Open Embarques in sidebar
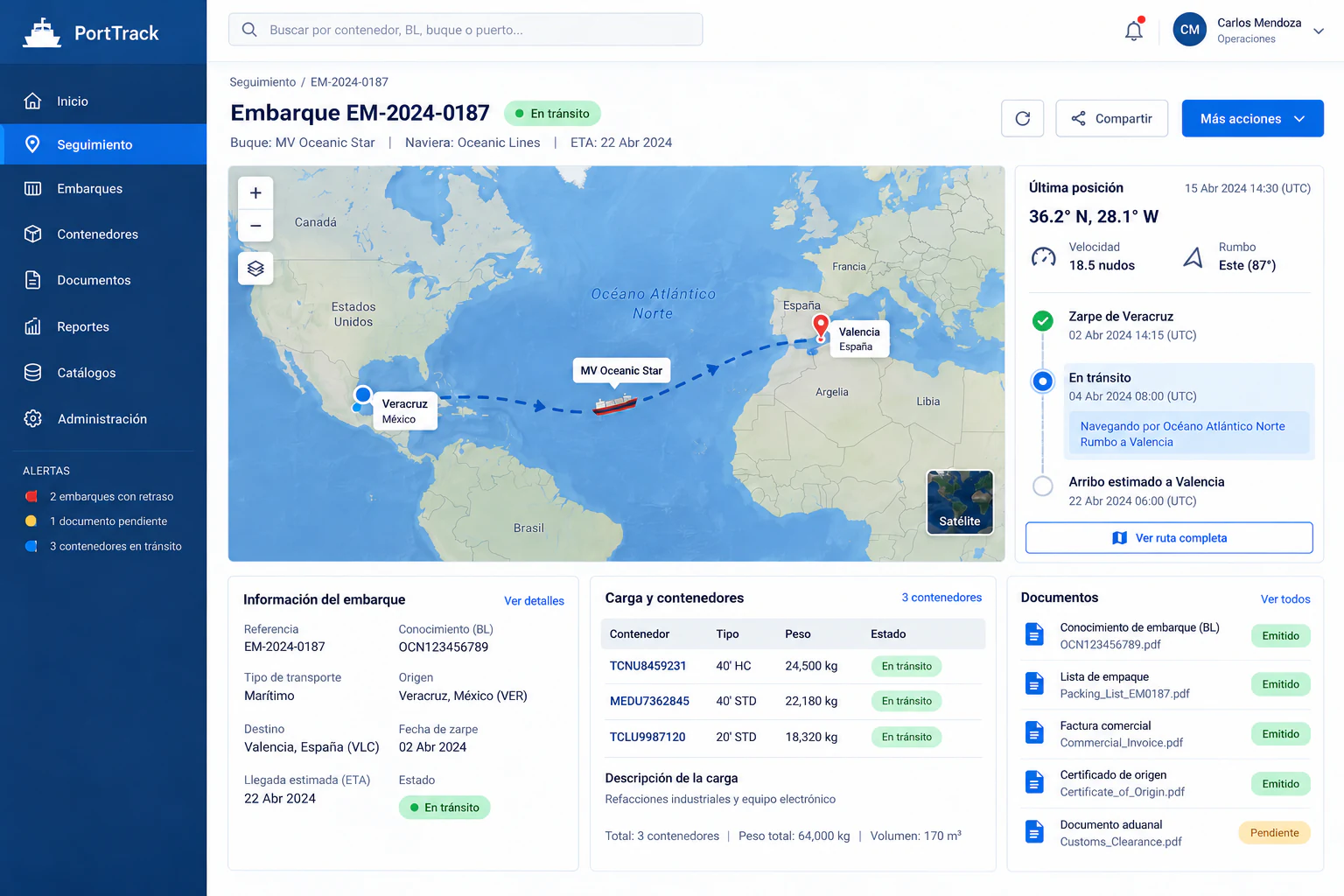The image size is (1344, 896). click(x=103, y=189)
